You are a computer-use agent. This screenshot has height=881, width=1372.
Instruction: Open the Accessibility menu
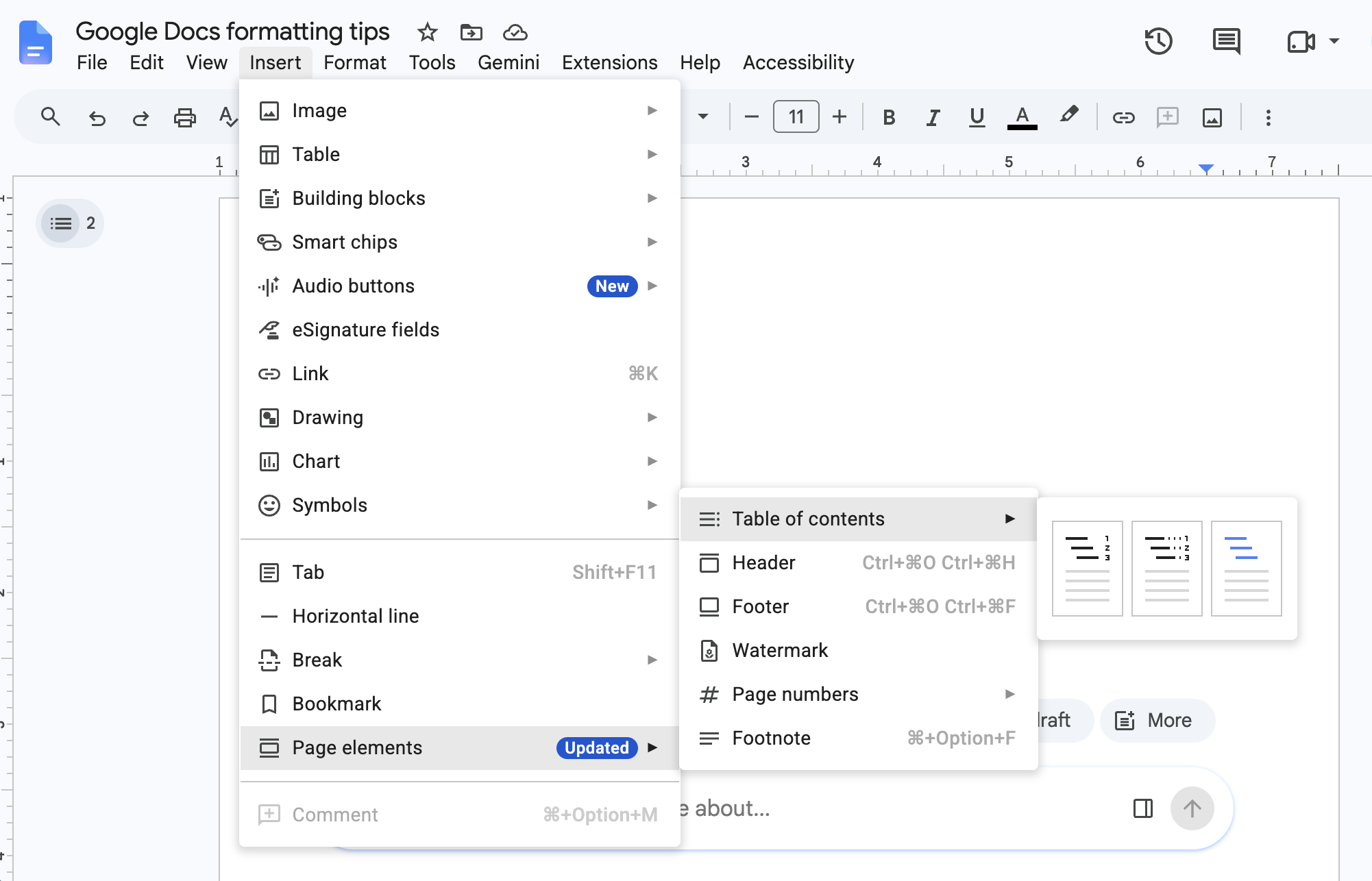(x=798, y=62)
